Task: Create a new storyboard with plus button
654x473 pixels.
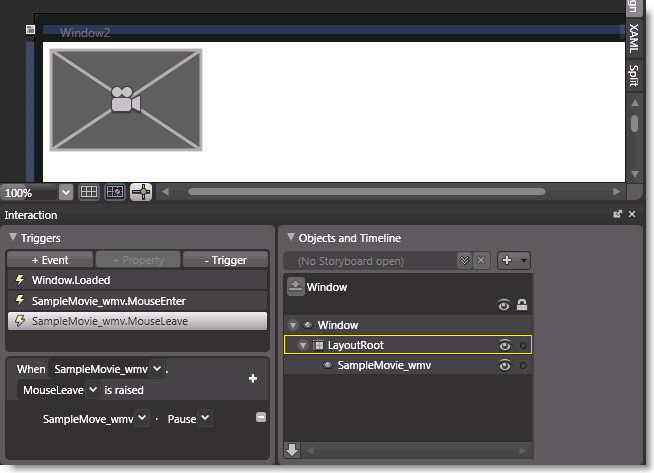Action: (507, 260)
